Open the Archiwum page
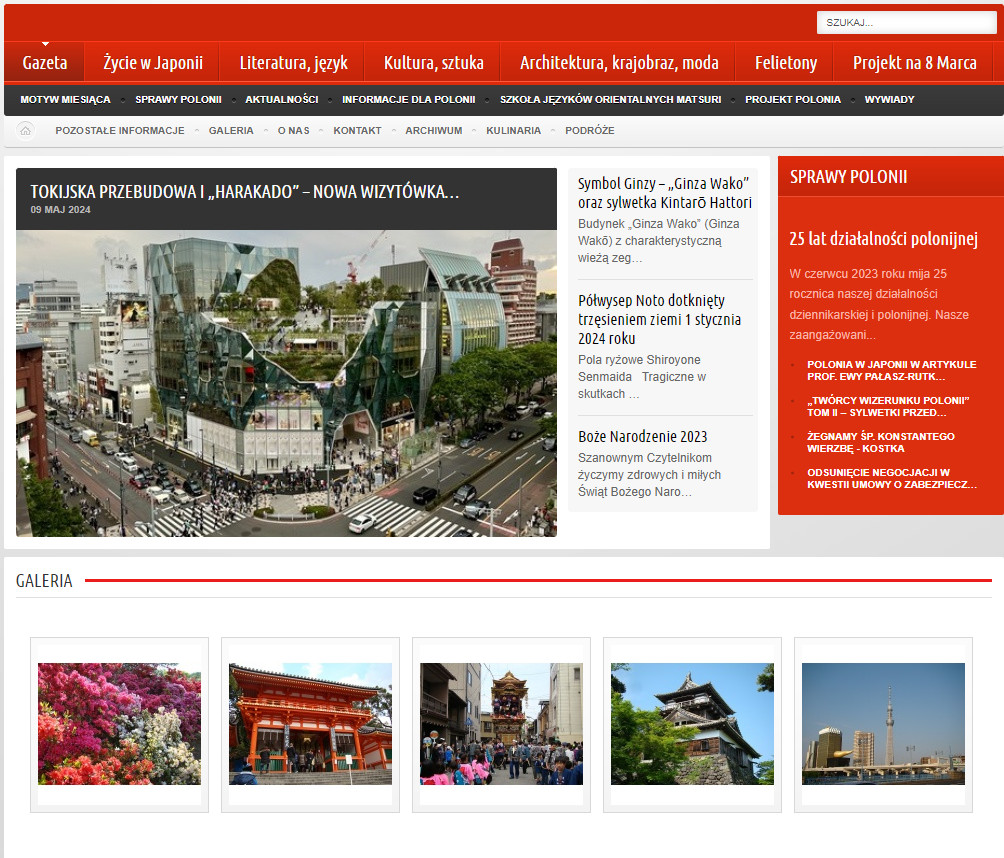The width and height of the screenshot is (1004, 858). coord(433,131)
